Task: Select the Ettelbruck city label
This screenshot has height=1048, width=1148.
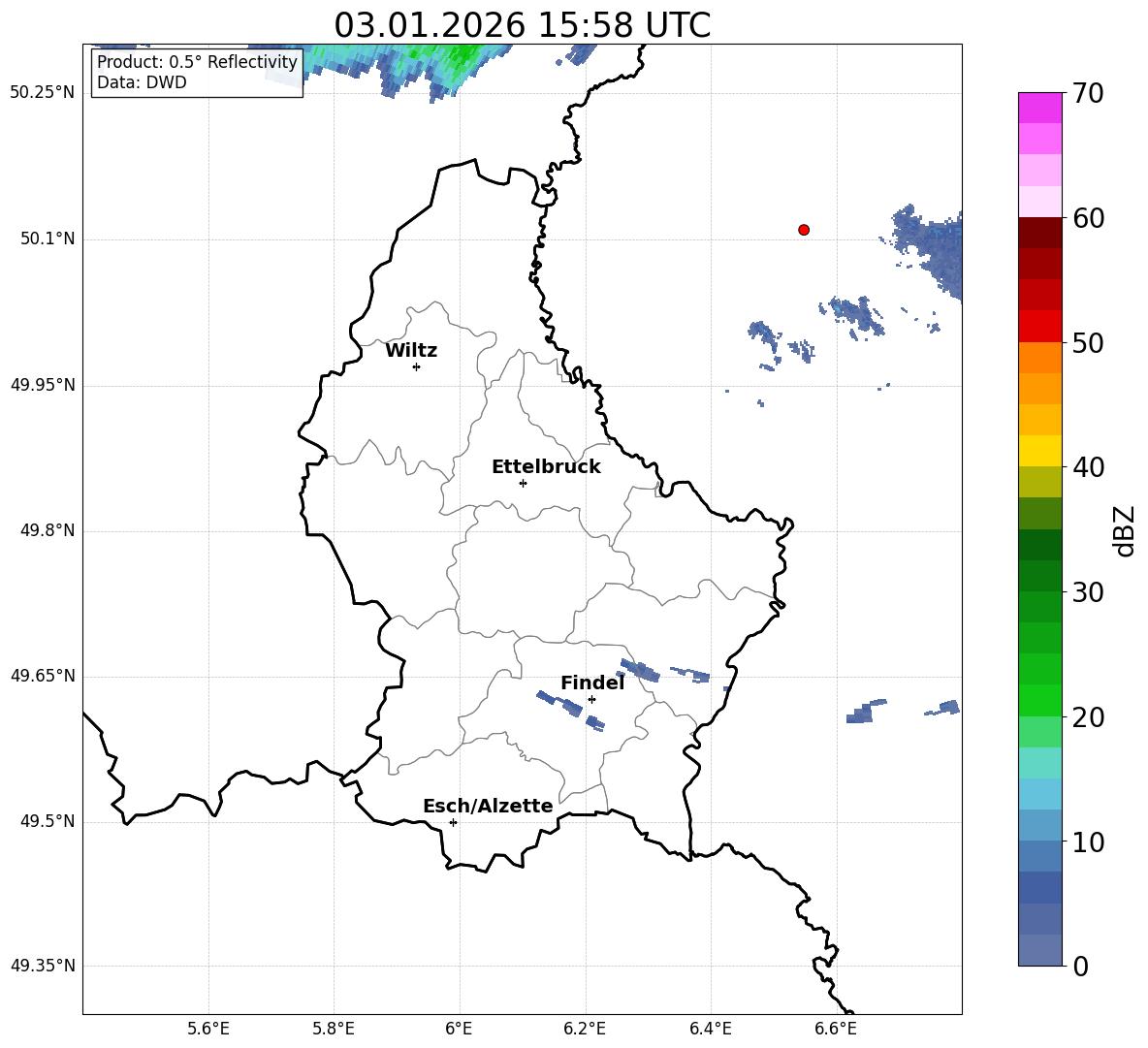Action: click(546, 467)
